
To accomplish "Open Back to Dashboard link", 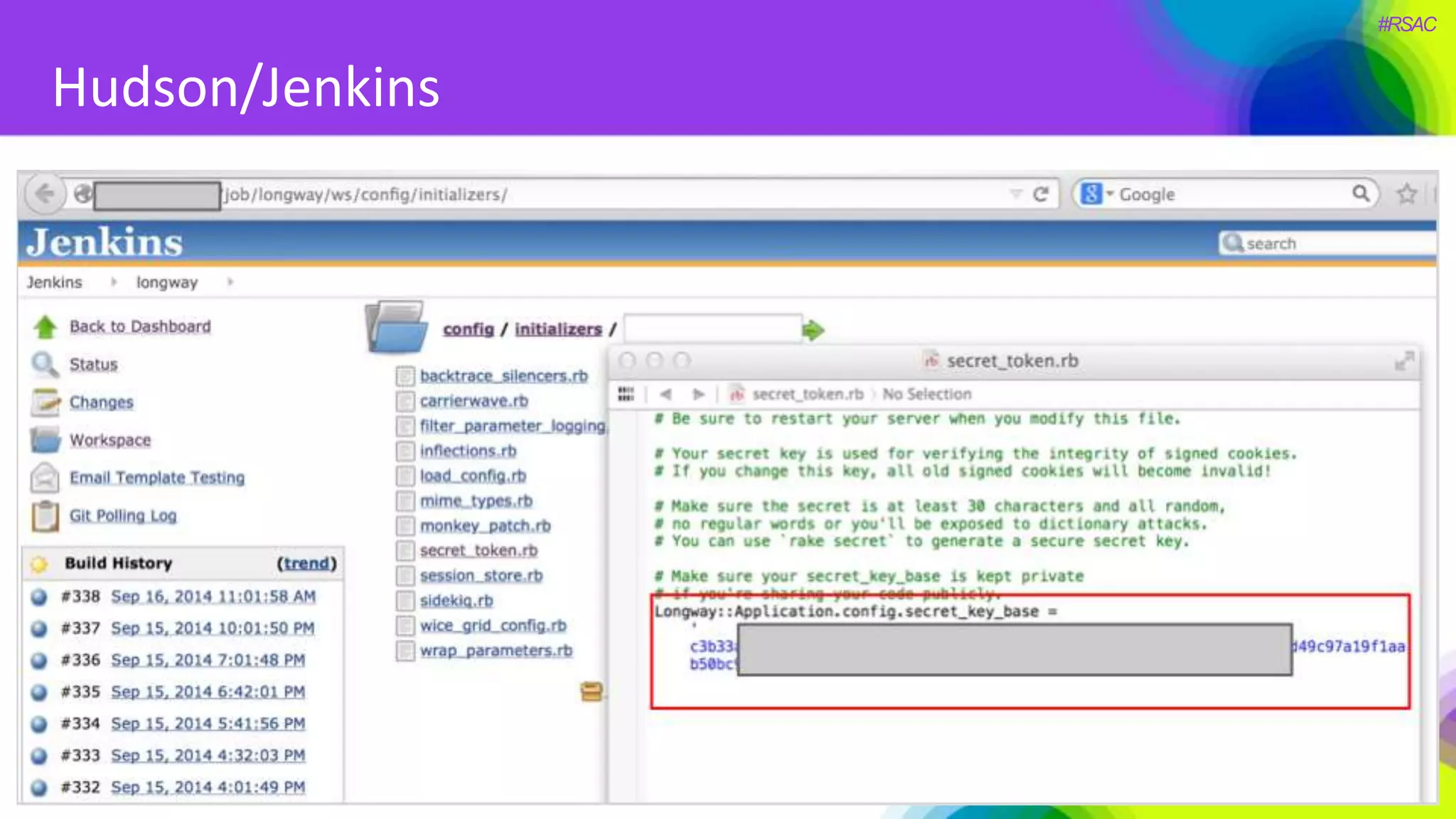I will 140,326.
